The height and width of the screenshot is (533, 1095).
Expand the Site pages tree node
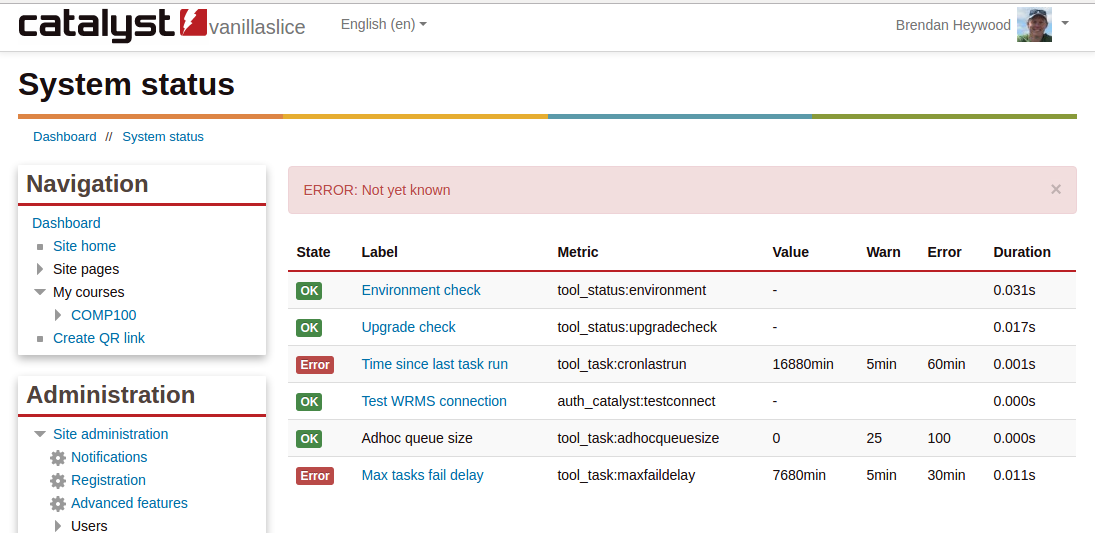click(41, 269)
